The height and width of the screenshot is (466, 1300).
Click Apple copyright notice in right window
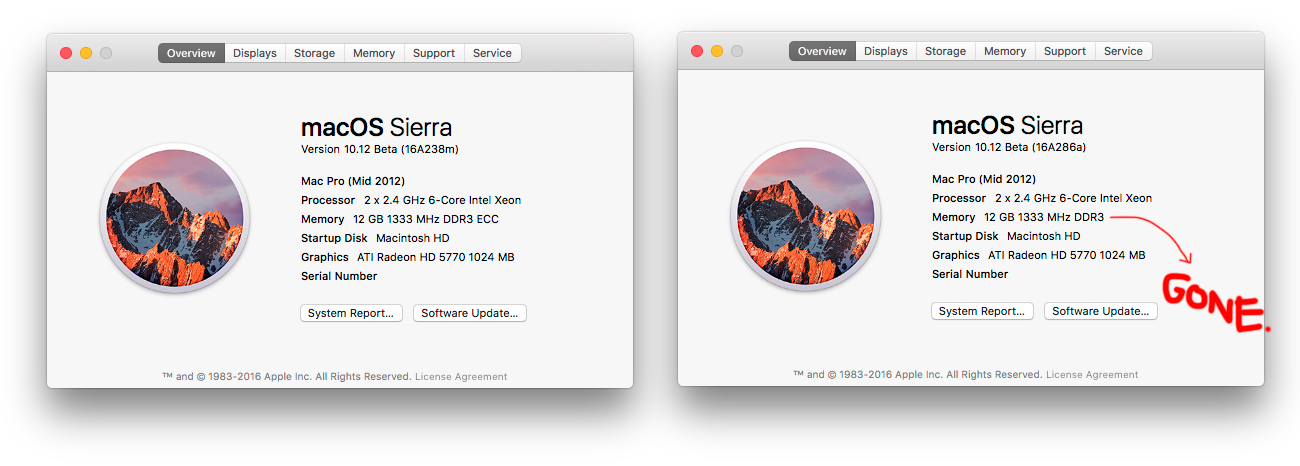(x=917, y=375)
